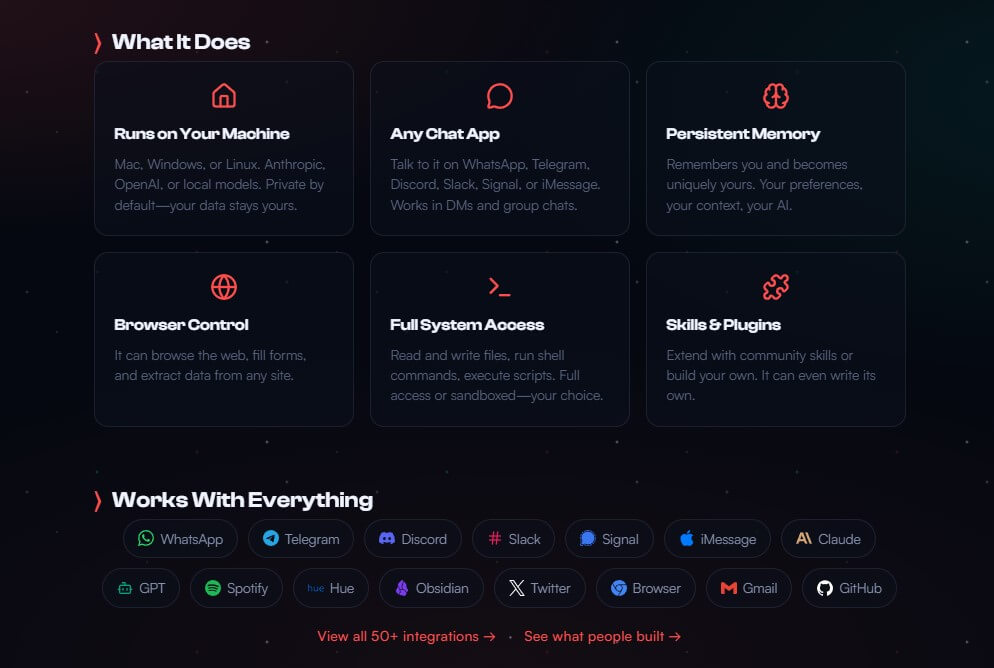Select the WhatsApp integration chip
The image size is (994, 668).
pos(181,539)
